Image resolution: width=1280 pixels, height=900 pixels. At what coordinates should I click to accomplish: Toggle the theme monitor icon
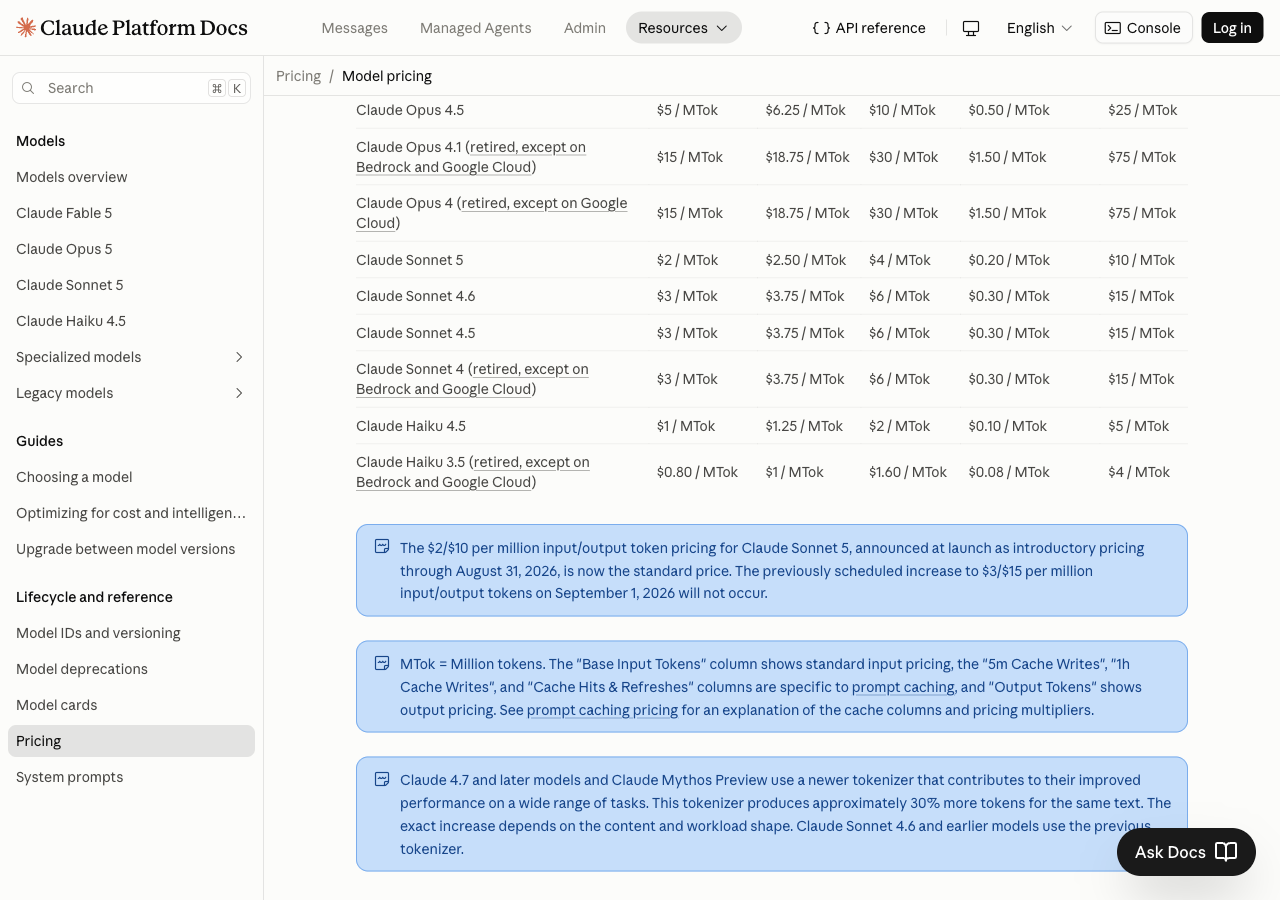tap(971, 28)
